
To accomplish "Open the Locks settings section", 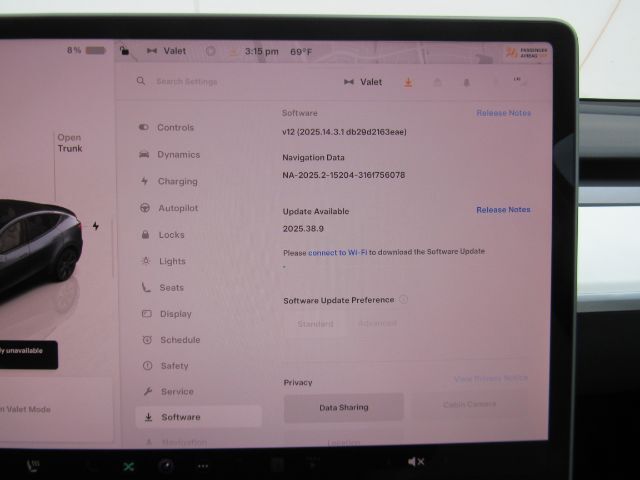I will (x=171, y=235).
